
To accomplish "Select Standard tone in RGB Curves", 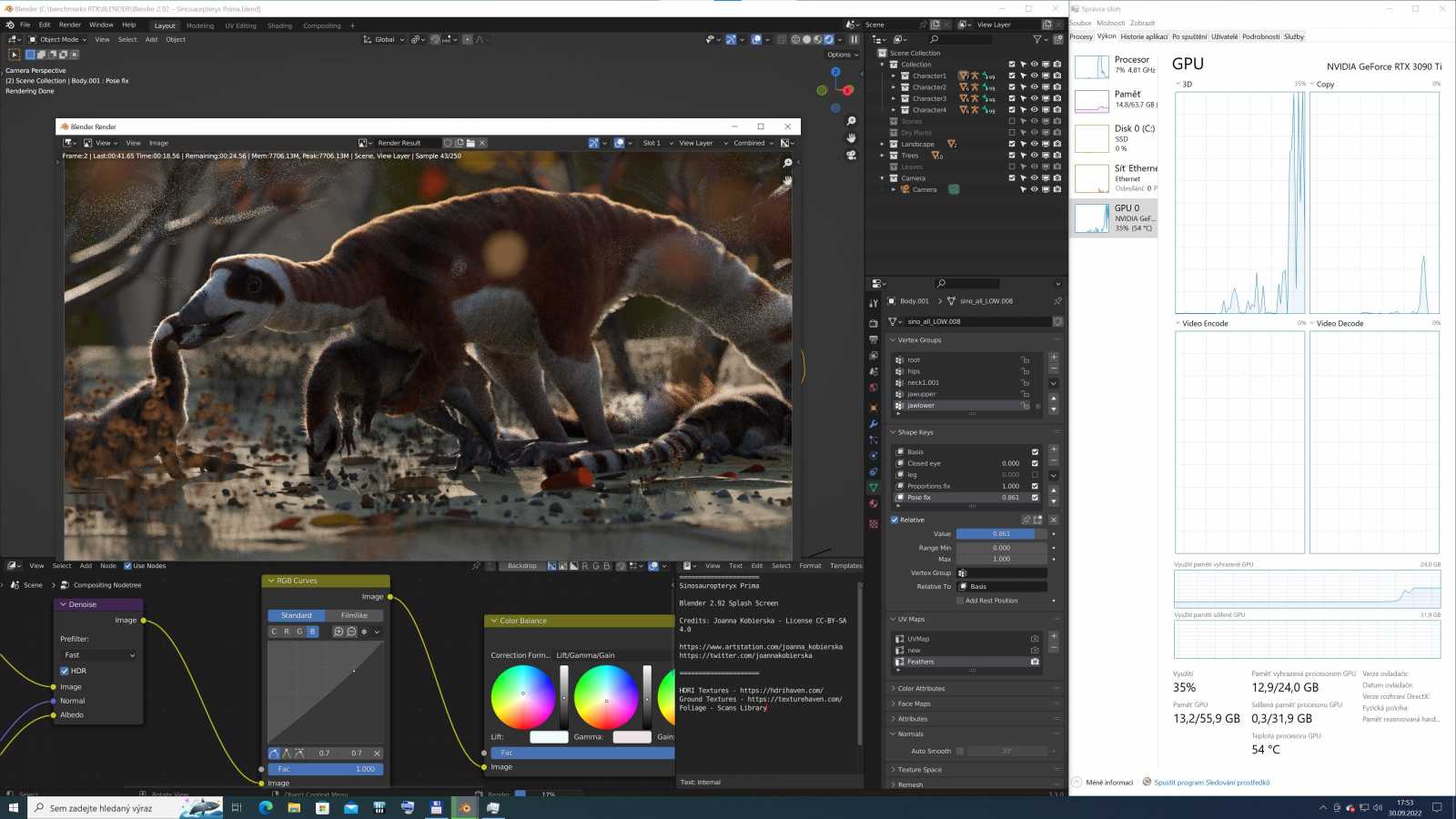I will pos(297,615).
